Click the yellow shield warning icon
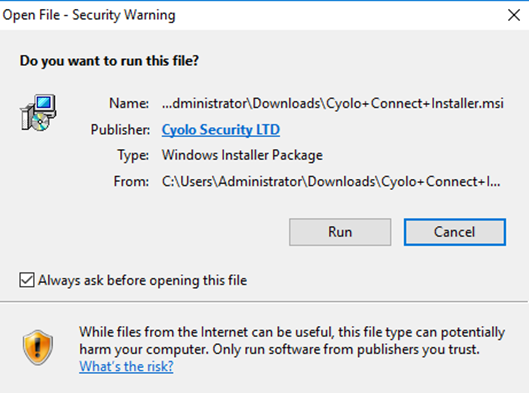529x393 pixels. pos(38,348)
